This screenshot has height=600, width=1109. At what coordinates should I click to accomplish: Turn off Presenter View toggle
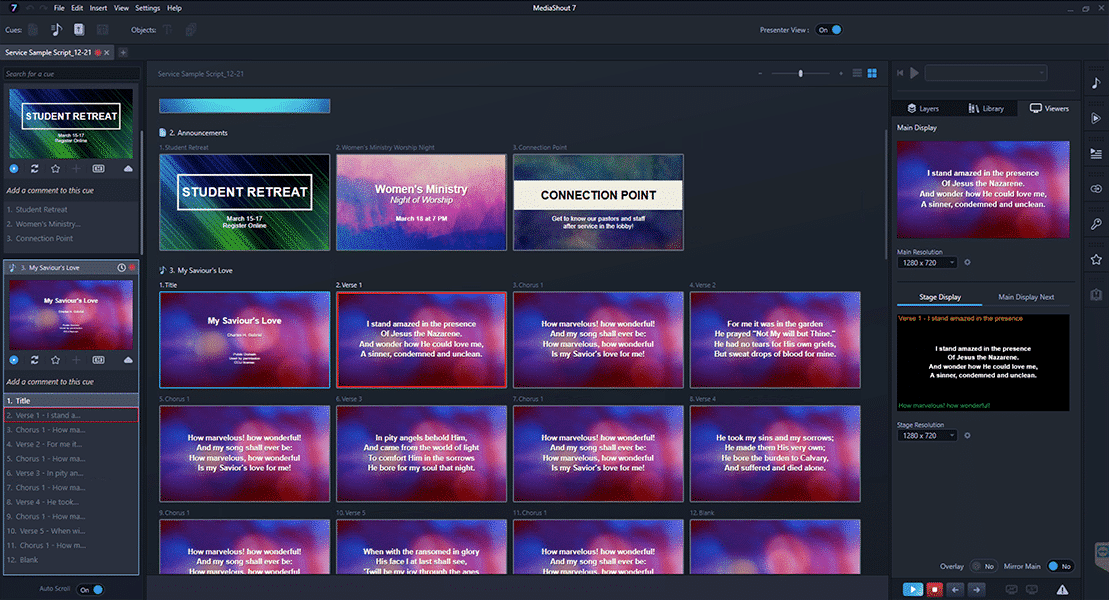(x=830, y=30)
